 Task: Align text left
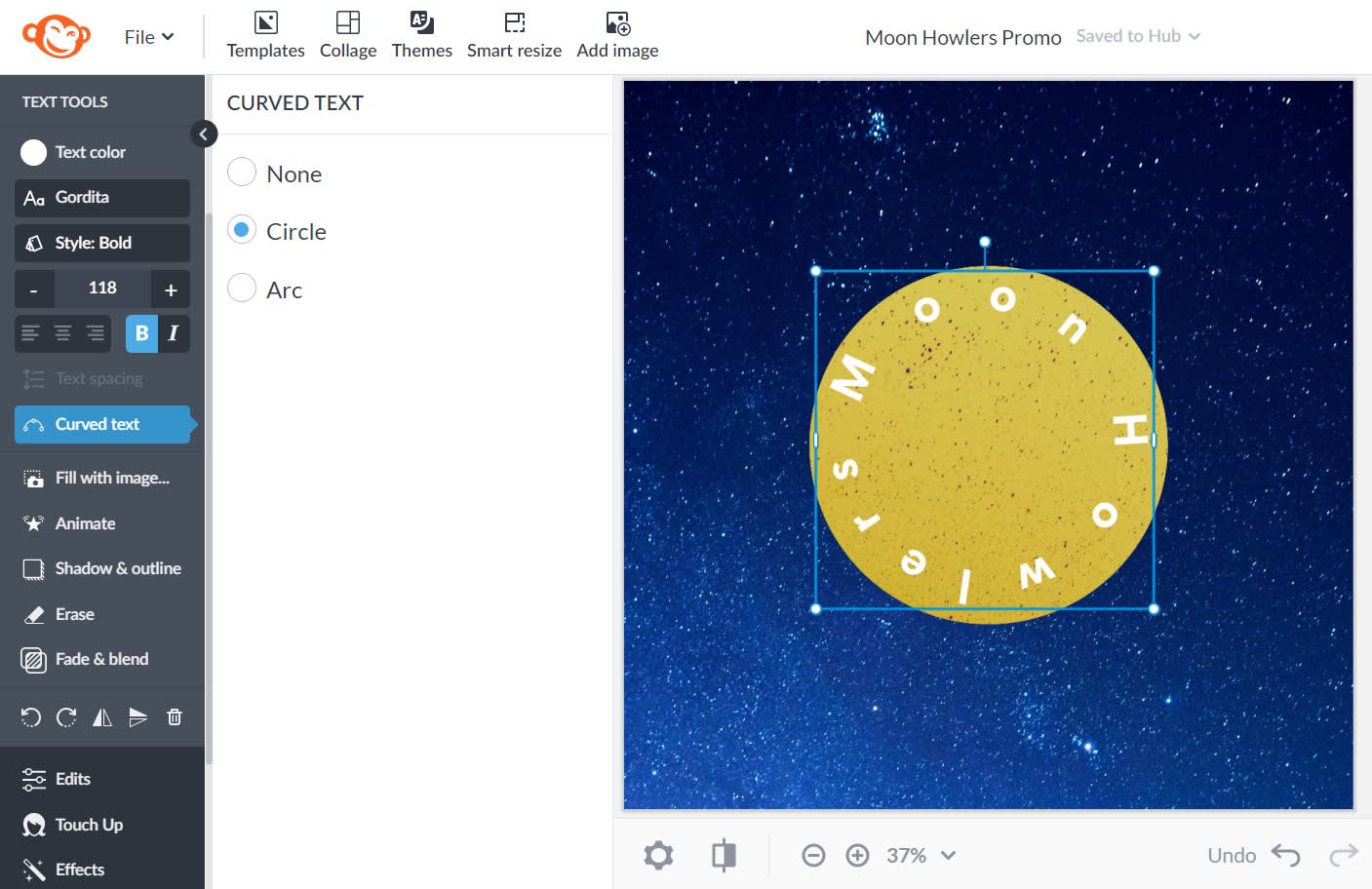30,333
